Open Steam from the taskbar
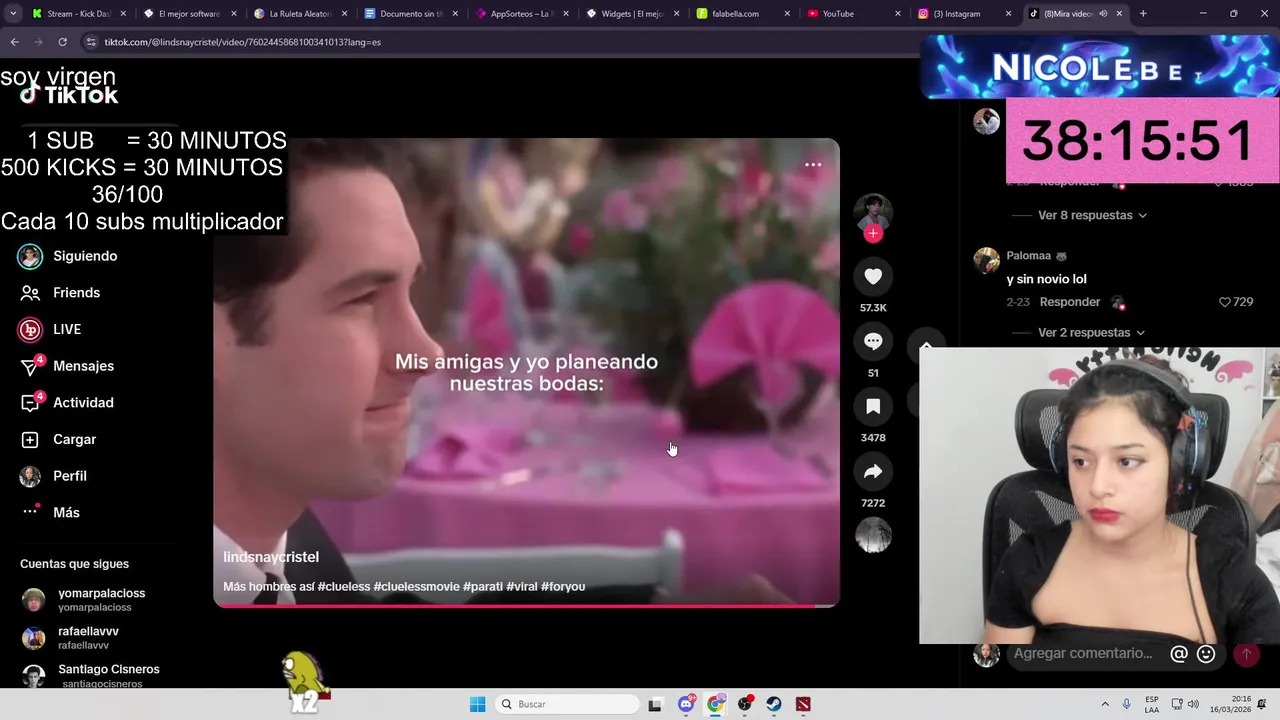 (774, 704)
